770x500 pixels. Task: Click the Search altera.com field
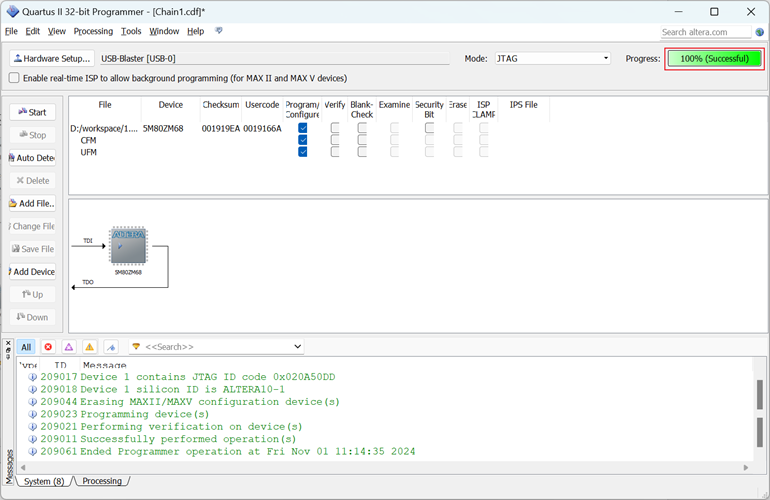(x=706, y=32)
